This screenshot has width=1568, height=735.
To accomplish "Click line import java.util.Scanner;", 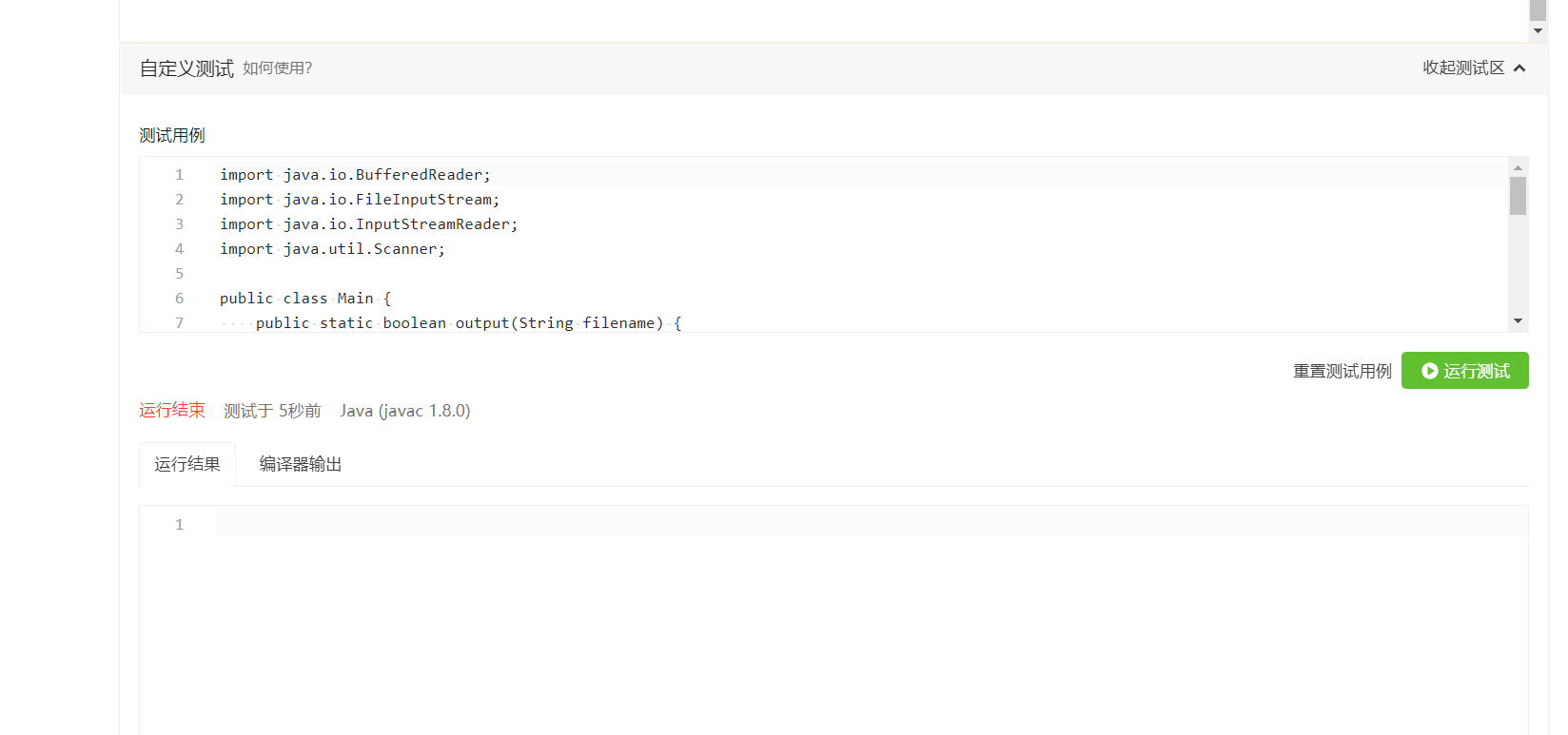I will pyautogui.click(x=332, y=249).
